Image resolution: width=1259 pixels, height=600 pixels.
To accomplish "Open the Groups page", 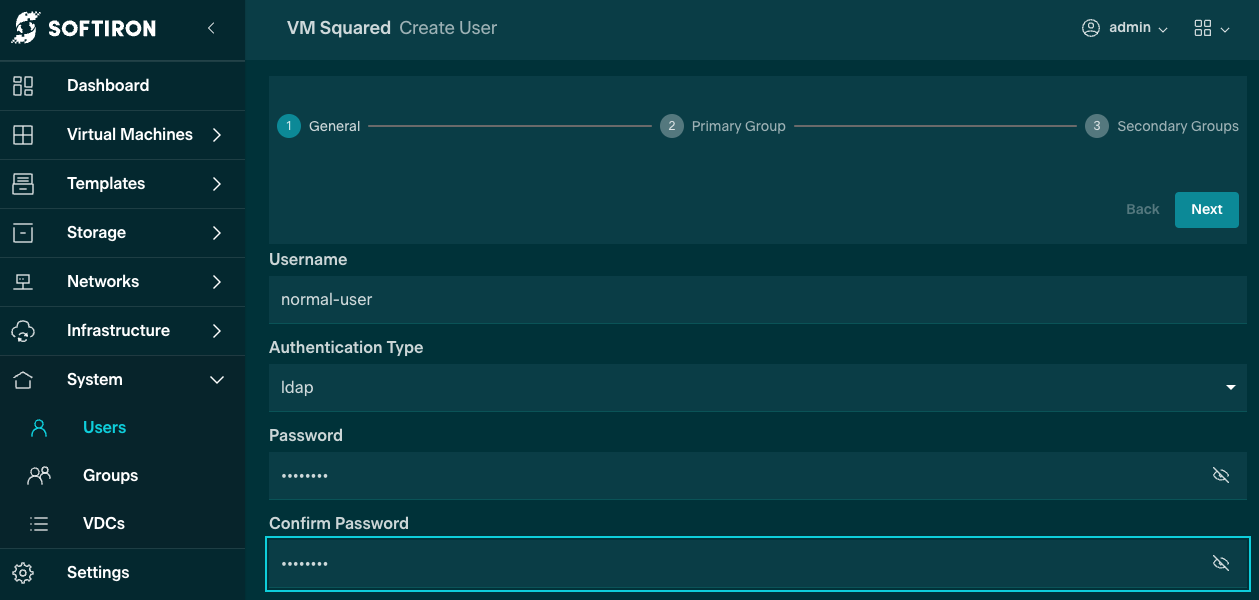I will [110, 476].
